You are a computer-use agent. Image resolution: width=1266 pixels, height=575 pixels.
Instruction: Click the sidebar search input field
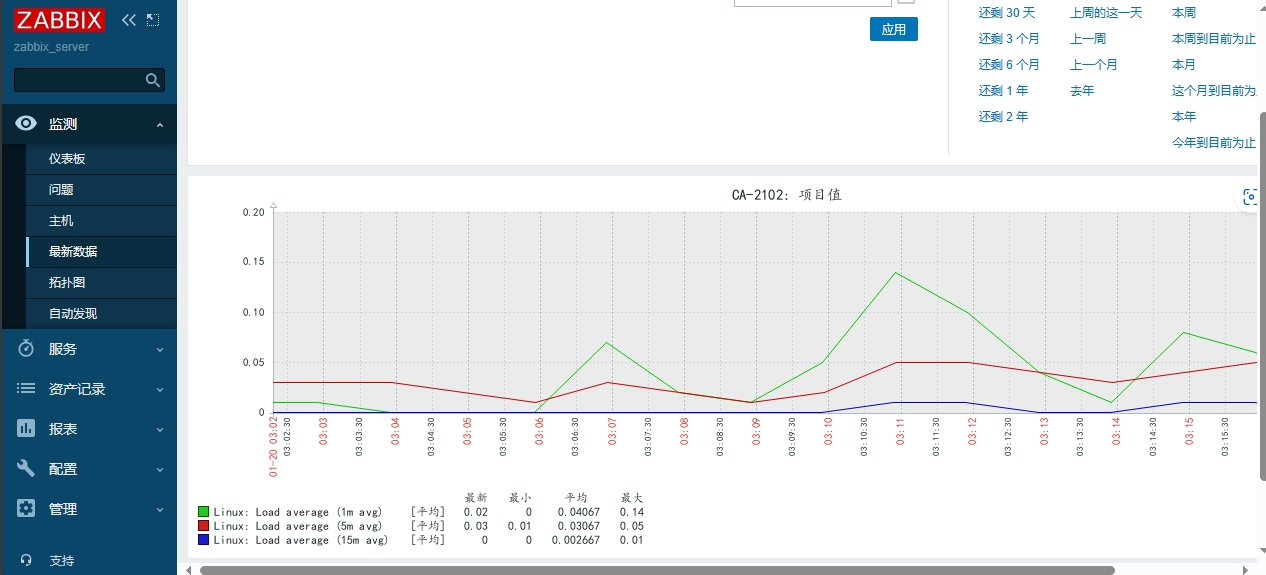(x=78, y=80)
